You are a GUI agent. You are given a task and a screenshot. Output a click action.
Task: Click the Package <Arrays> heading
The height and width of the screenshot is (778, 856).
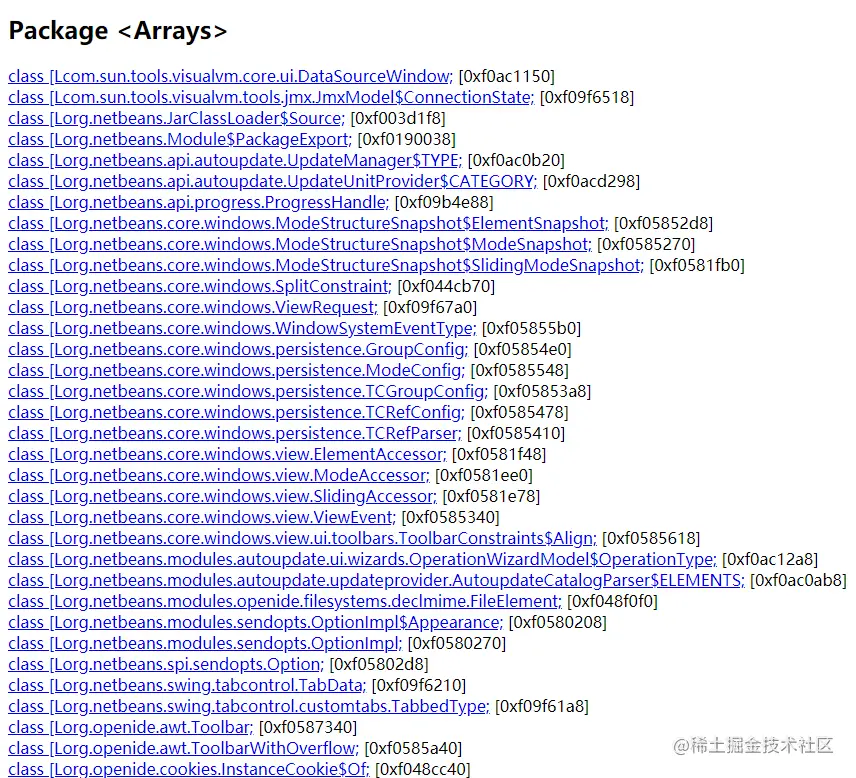click(x=118, y=31)
